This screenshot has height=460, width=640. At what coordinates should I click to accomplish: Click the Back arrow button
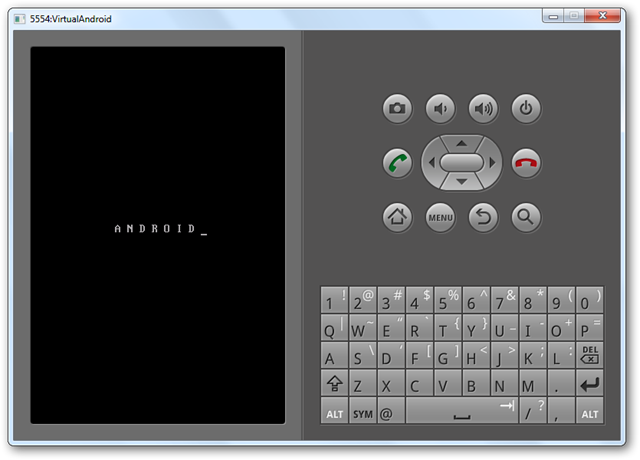pyautogui.click(x=483, y=217)
